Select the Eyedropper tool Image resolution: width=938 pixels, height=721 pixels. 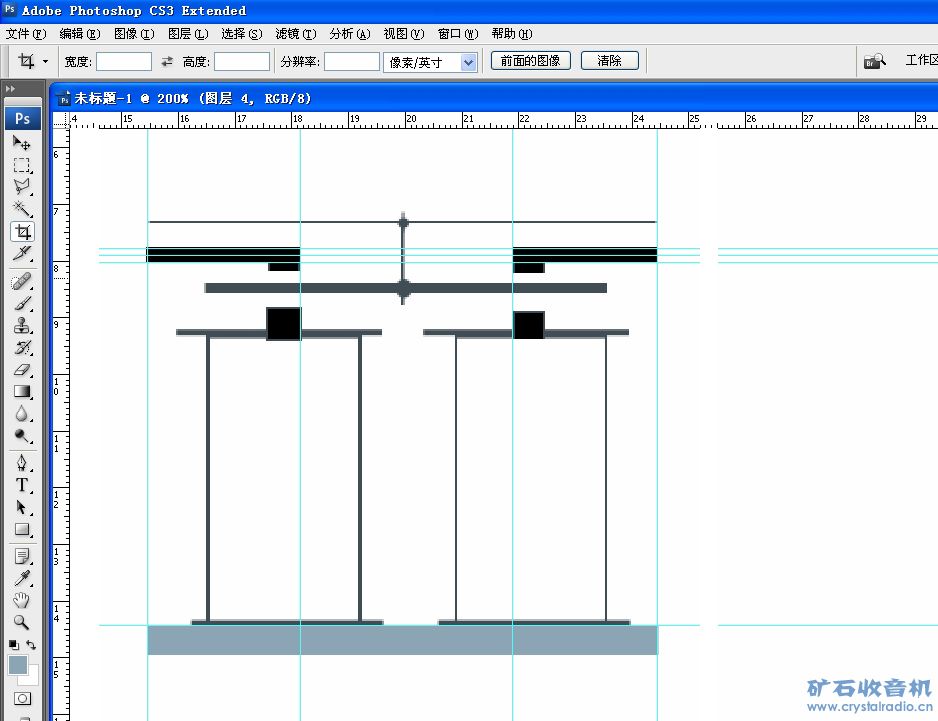pyautogui.click(x=22, y=578)
